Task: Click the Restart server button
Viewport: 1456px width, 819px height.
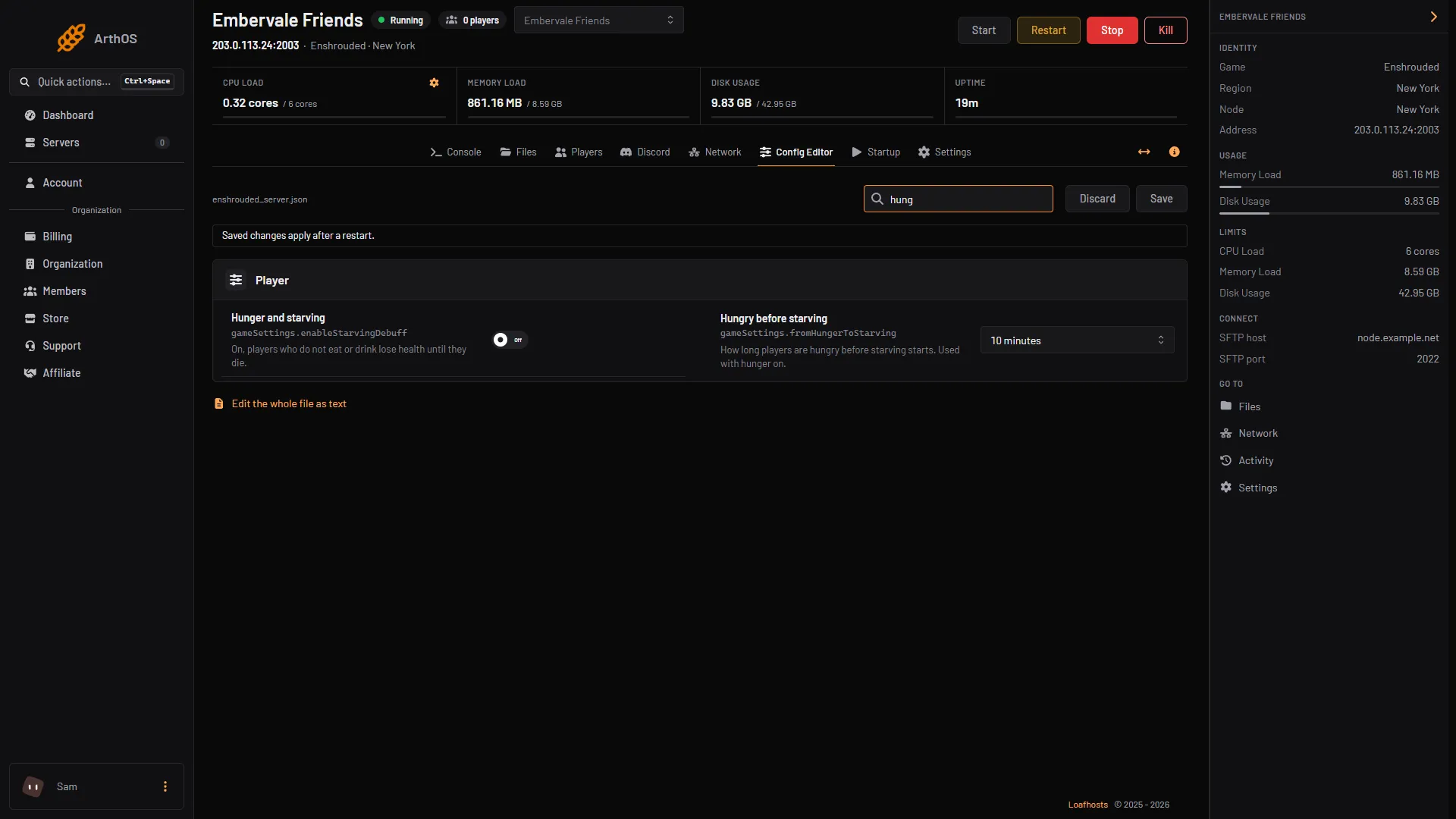Action: (x=1048, y=30)
